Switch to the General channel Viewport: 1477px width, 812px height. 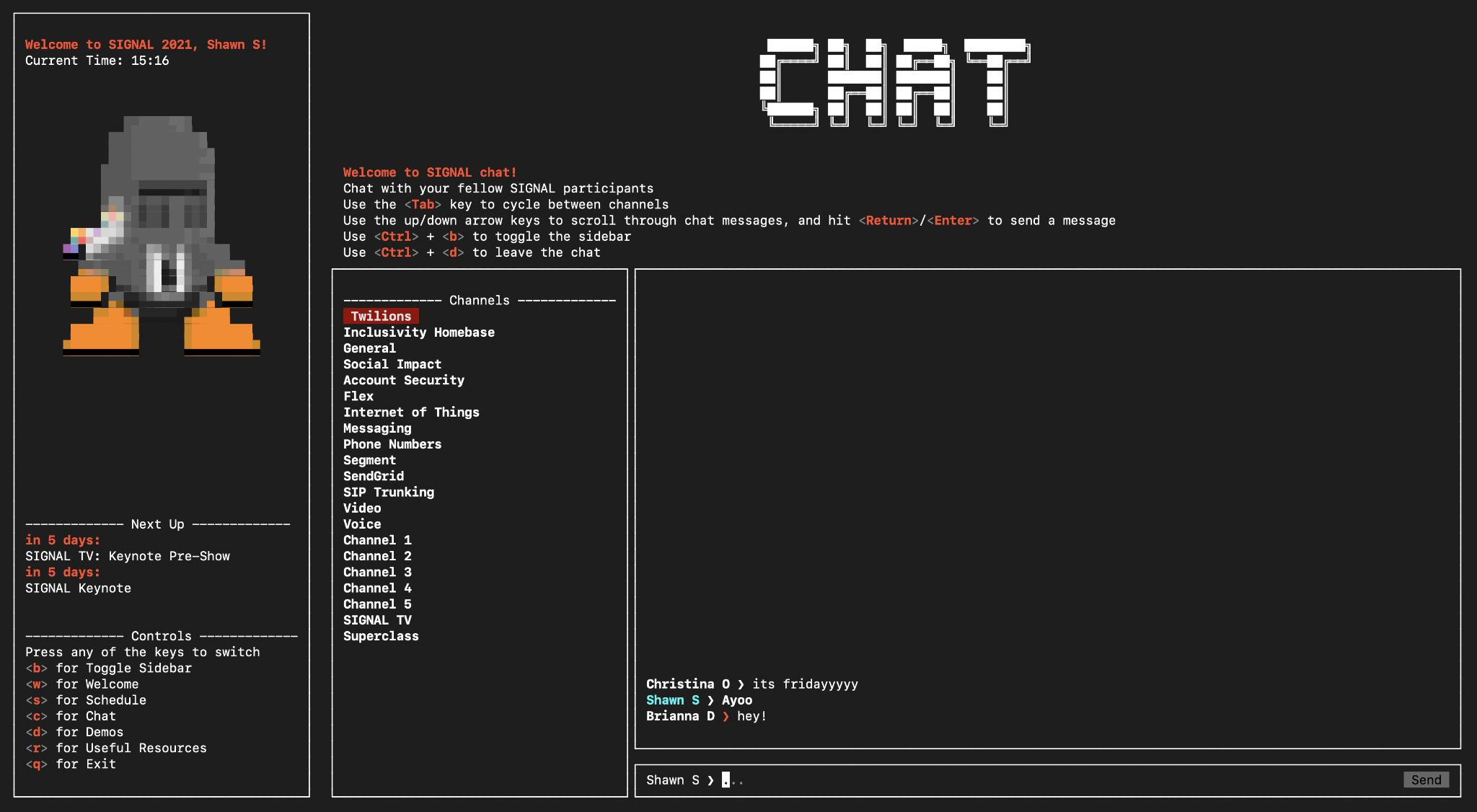369,348
